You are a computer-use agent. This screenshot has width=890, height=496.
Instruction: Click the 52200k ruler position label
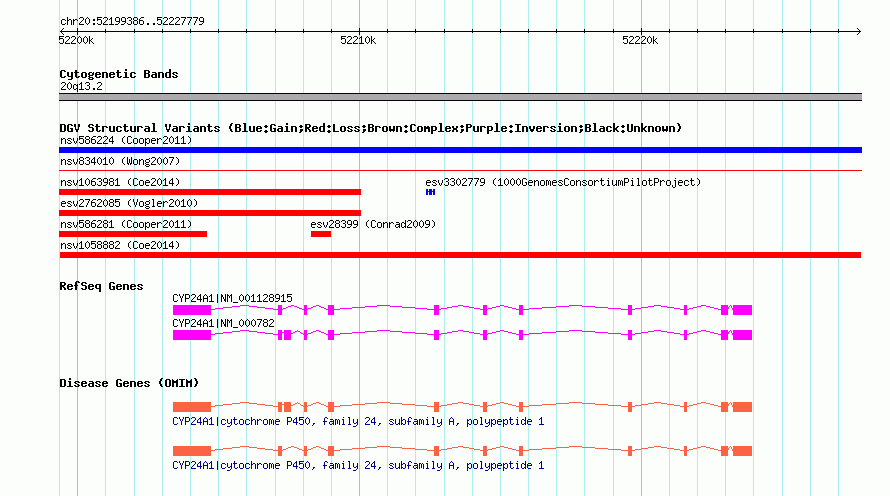pos(76,40)
